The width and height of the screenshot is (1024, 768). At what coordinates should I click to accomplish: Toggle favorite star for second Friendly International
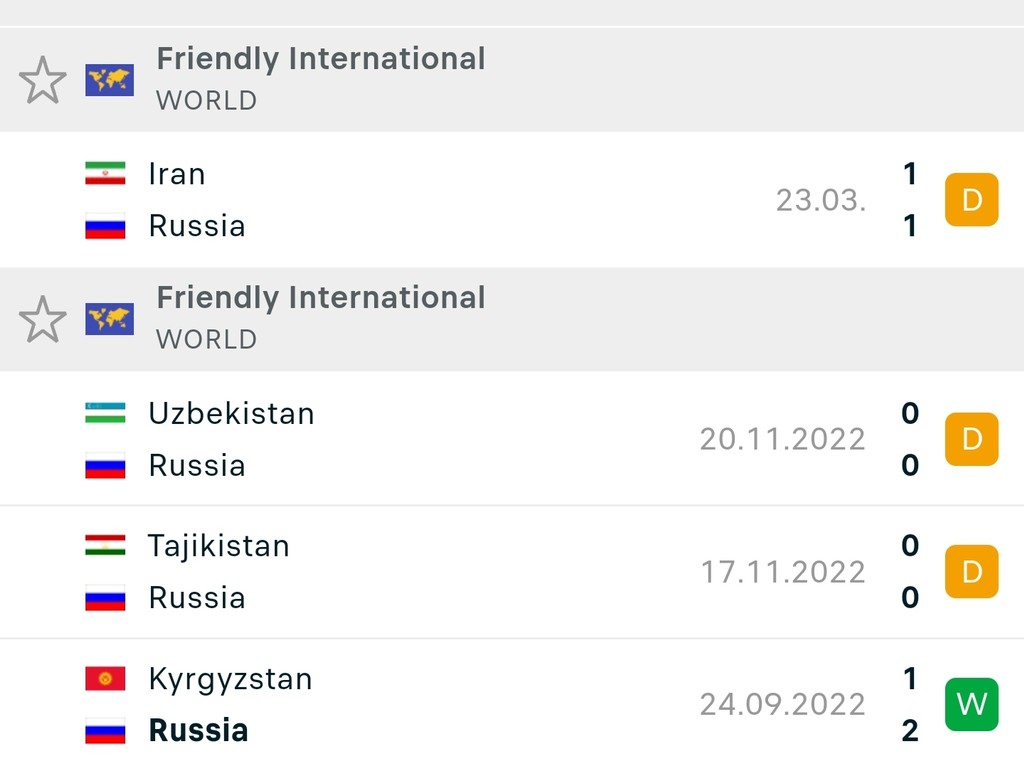click(x=42, y=319)
